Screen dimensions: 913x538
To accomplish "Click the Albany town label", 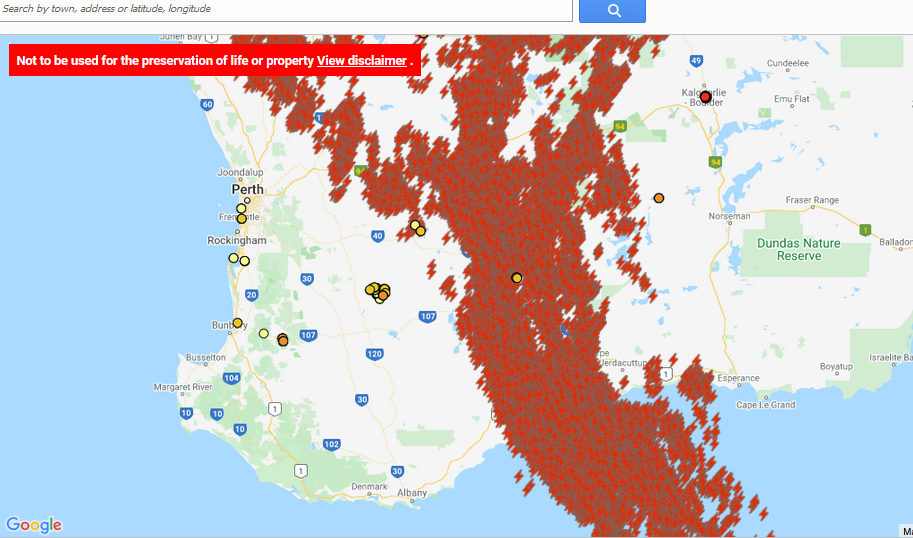I will point(410,493).
